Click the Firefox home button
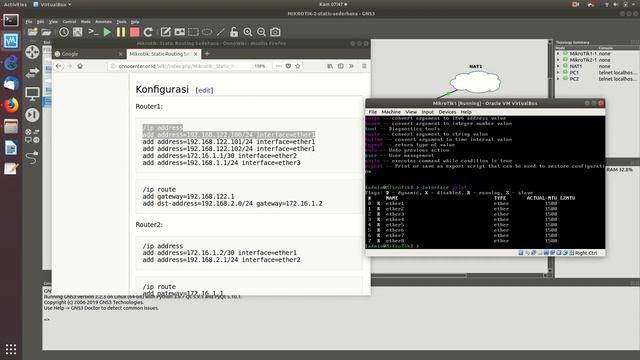This screenshot has width=640, height=360. [80, 66]
